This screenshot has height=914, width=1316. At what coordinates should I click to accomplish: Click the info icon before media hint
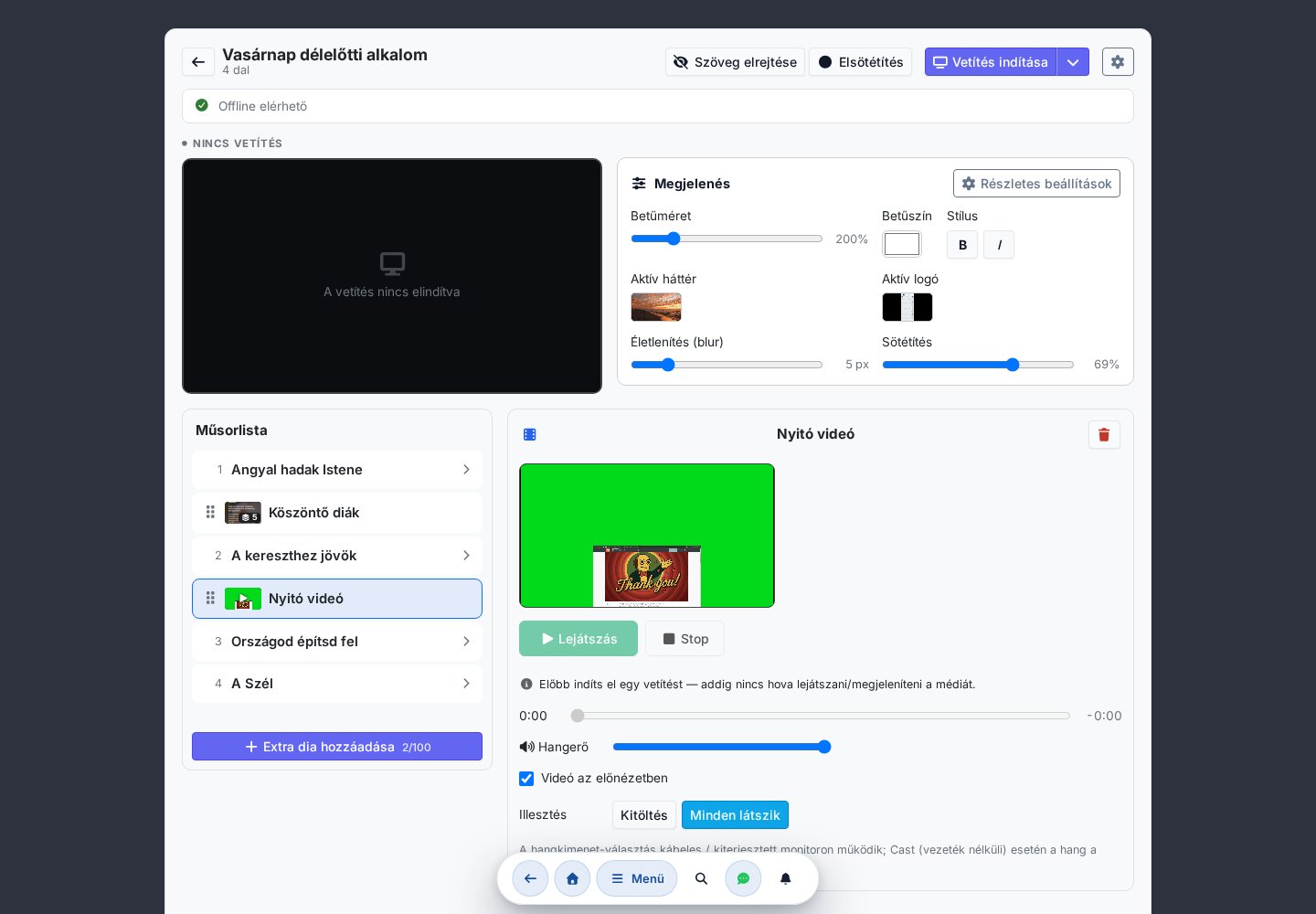(526, 684)
